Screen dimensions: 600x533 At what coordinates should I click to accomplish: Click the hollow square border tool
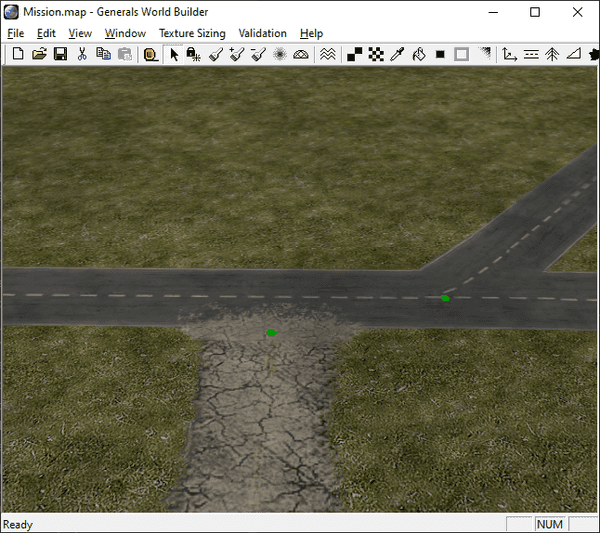(461, 54)
